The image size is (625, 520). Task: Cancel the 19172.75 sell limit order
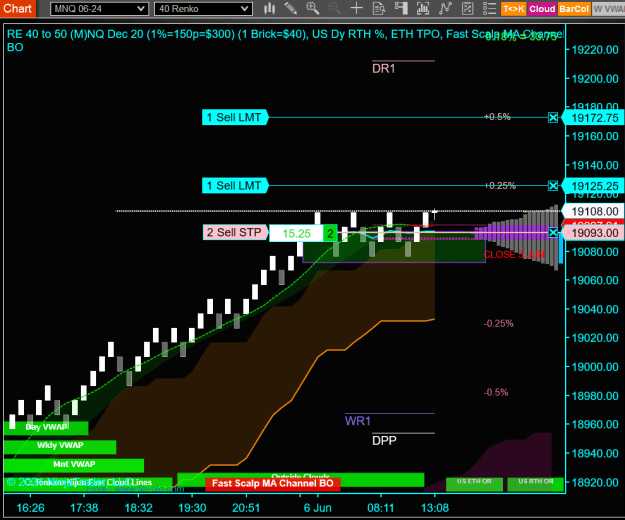(553, 118)
